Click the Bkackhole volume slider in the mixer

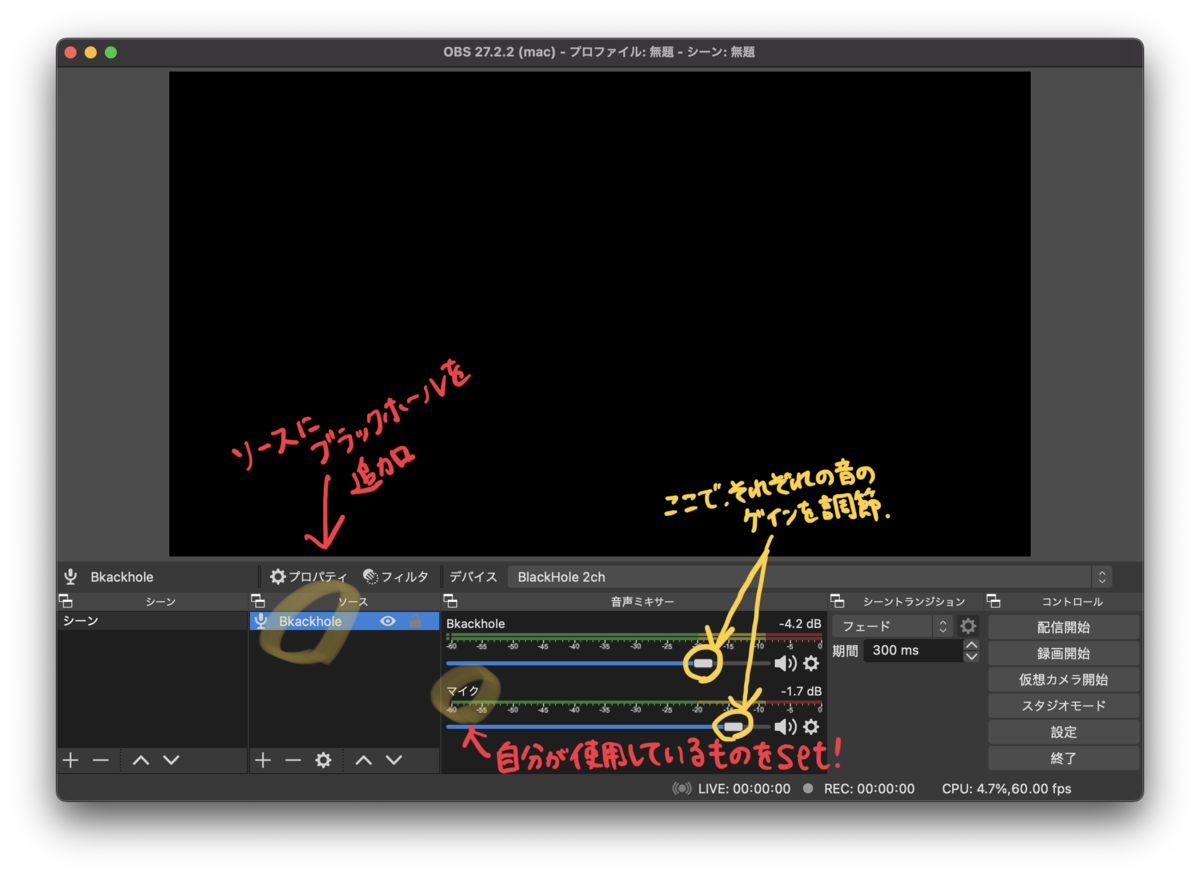pyautogui.click(x=608, y=663)
